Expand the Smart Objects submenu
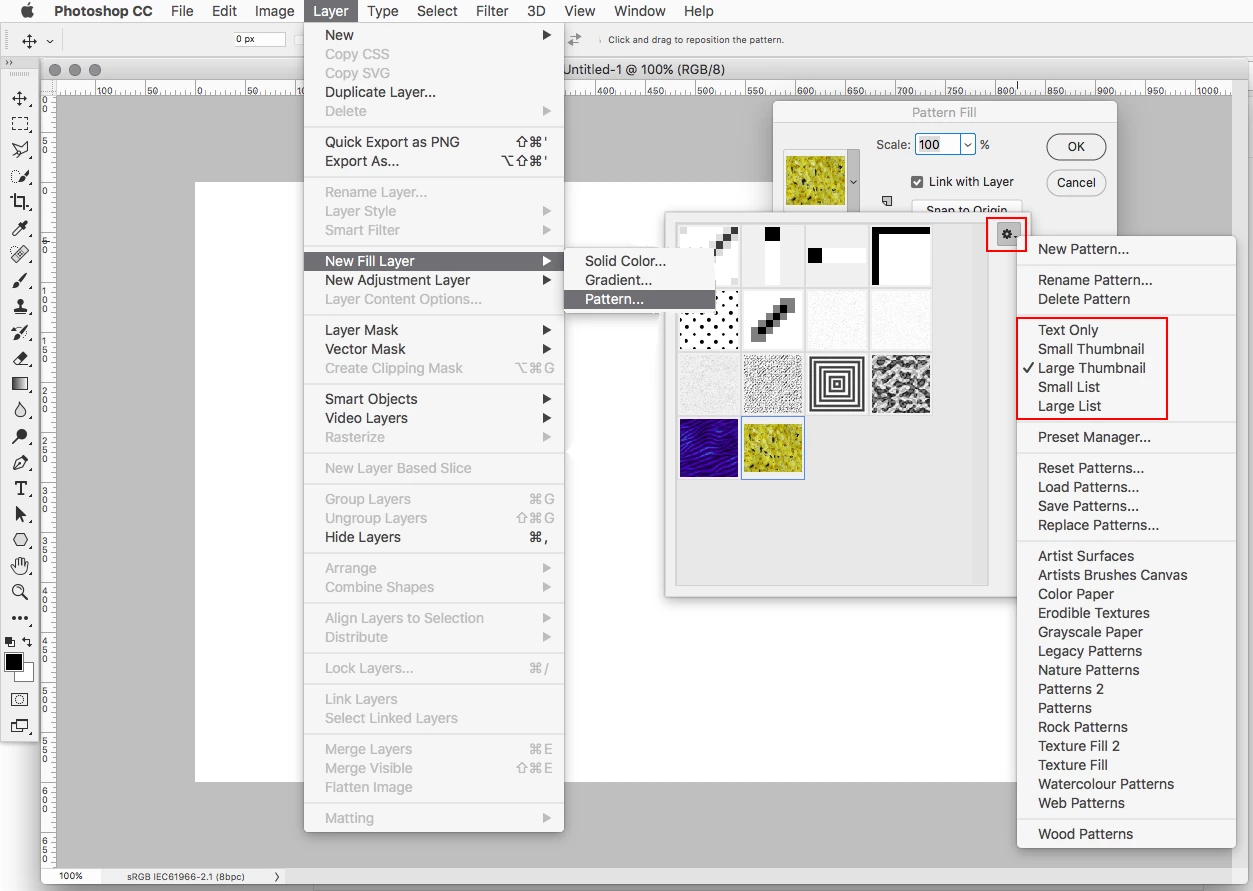Screen dimensions: 1253x891 click(x=434, y=399)
